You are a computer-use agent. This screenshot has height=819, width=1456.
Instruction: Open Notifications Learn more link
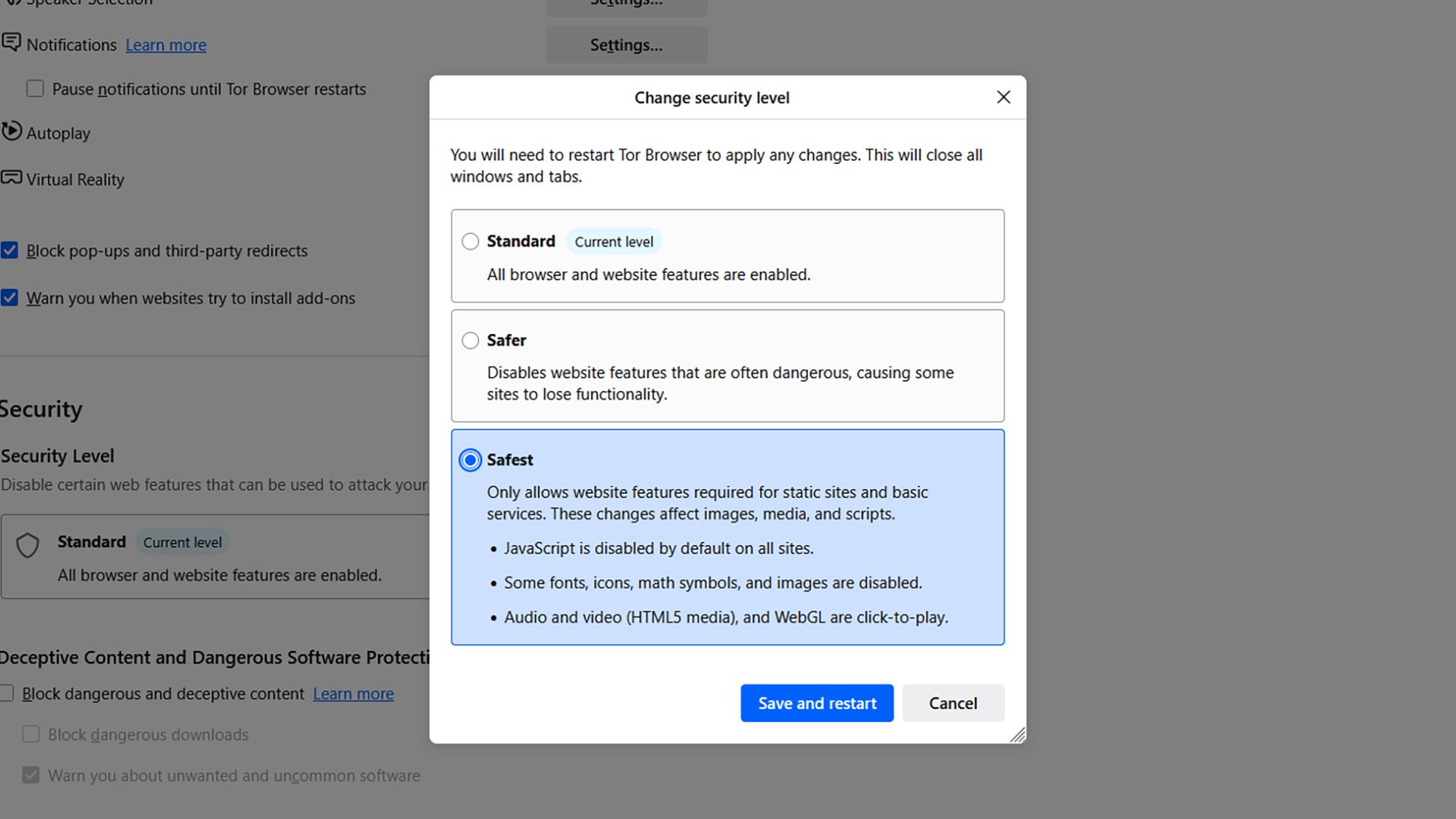(x=166, y=45)
